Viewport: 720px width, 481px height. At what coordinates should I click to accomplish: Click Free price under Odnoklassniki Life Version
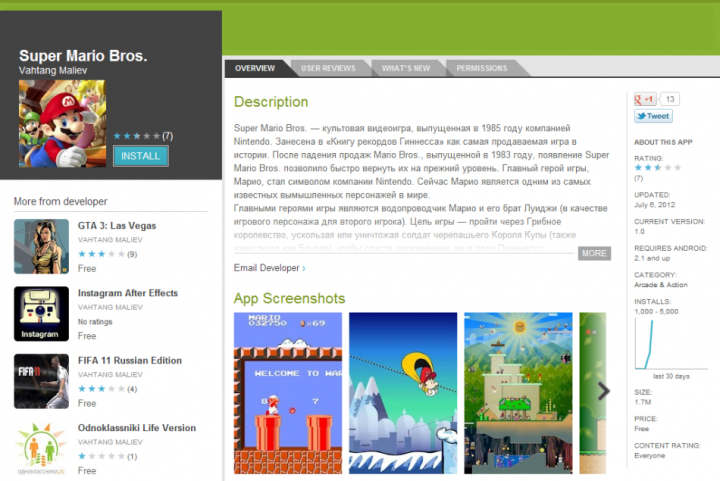coord(87,471)
